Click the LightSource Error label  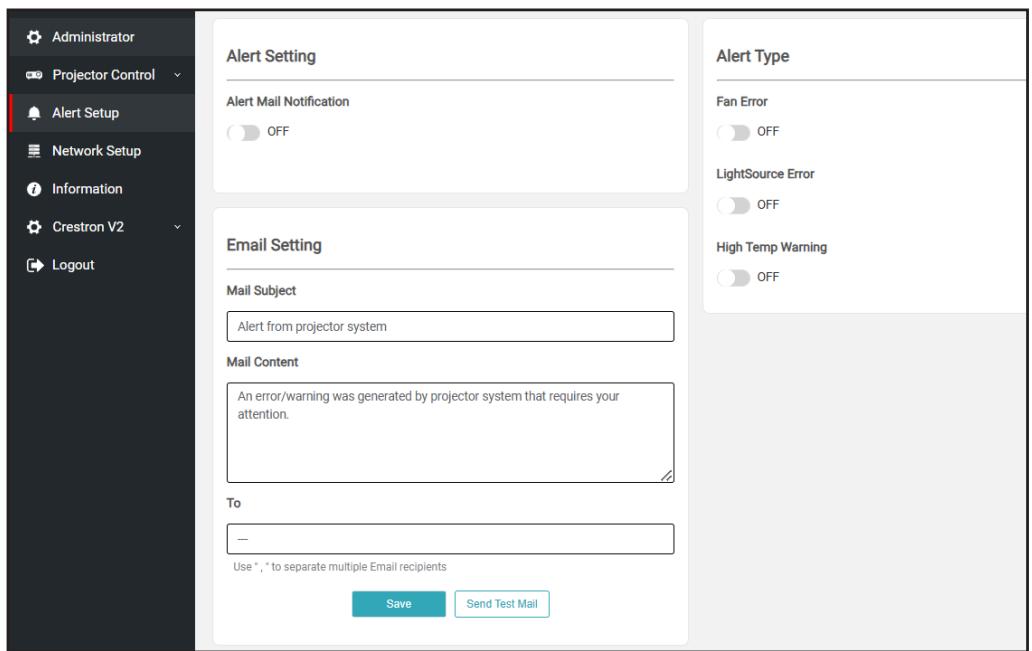pyautogui.click(x=765, y=174)
